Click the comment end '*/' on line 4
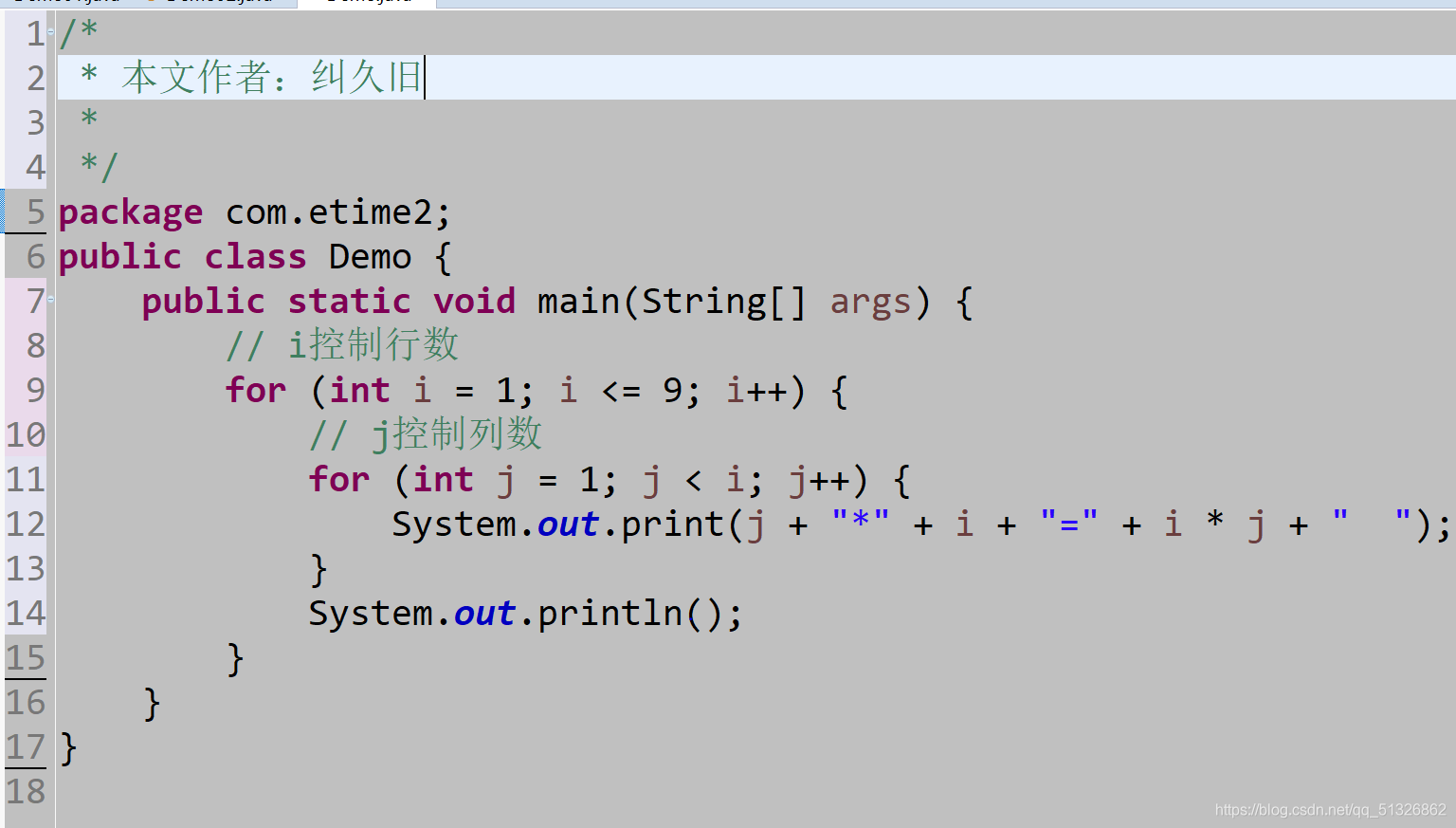 pyautogui.click(x=100, y=167)
